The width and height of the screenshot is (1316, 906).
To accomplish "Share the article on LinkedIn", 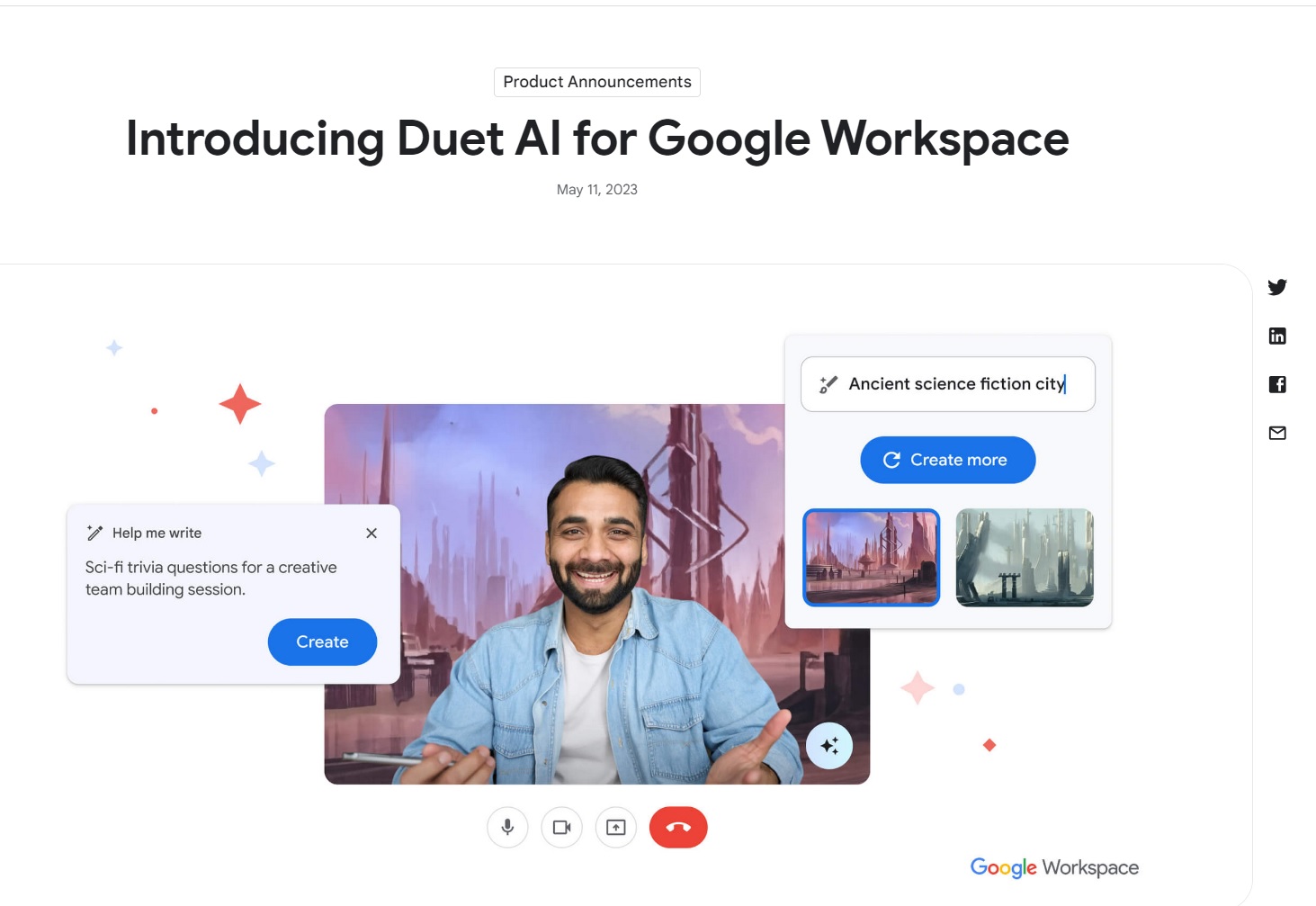I will point(1276,336).
